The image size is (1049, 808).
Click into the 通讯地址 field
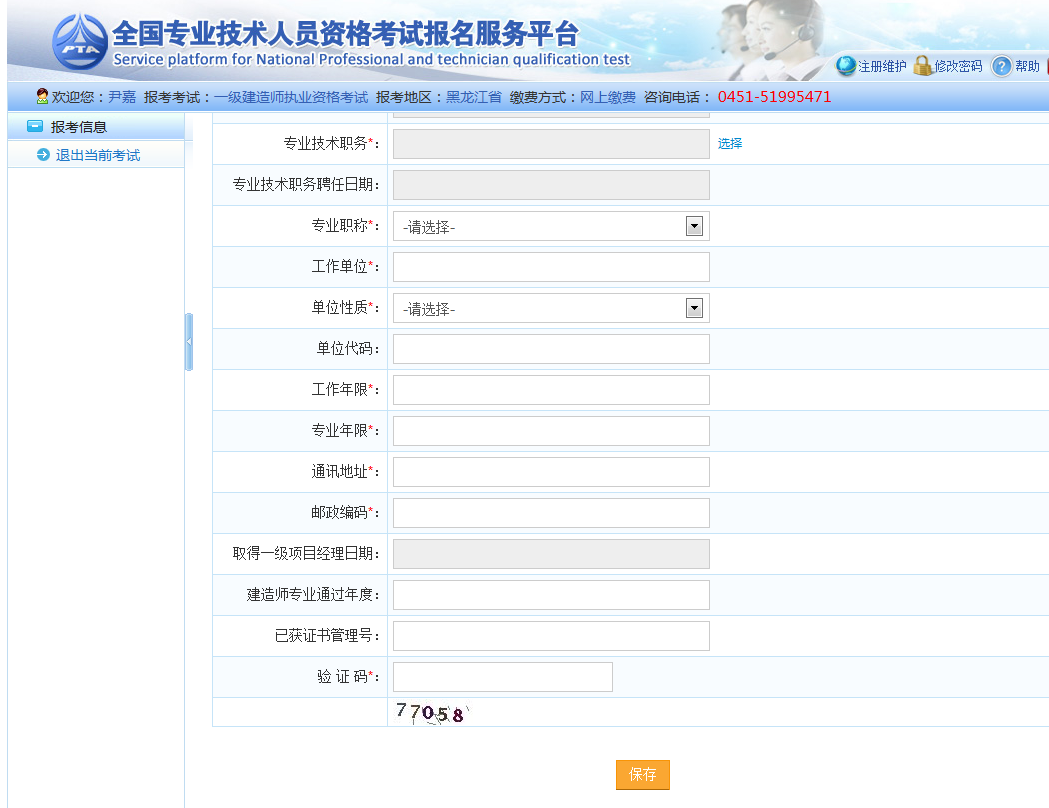(x=551, y=472)
